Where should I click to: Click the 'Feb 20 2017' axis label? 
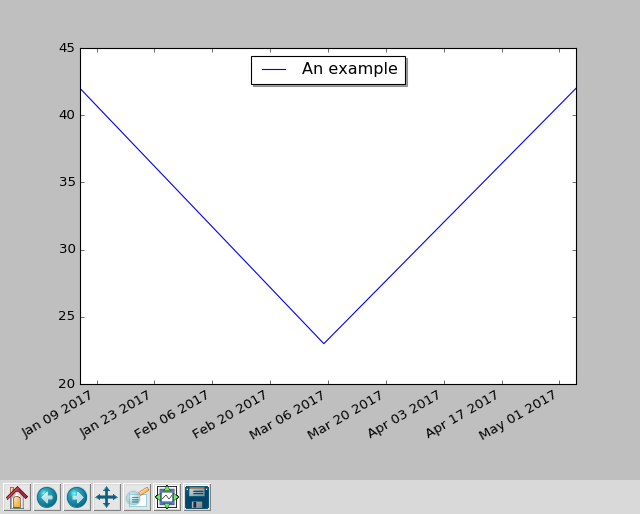click(x=229, y=414)
